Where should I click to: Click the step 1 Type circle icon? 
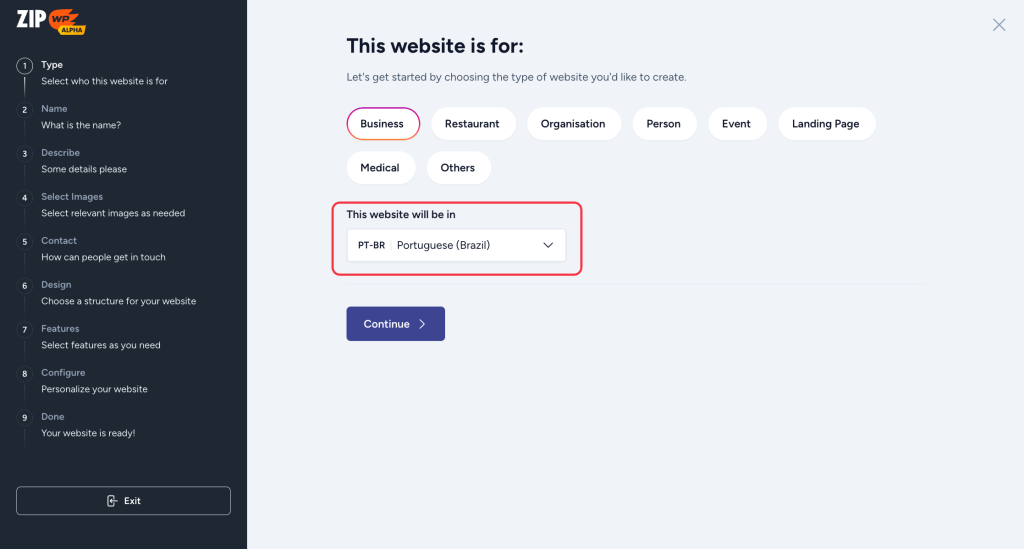[25, 66]
